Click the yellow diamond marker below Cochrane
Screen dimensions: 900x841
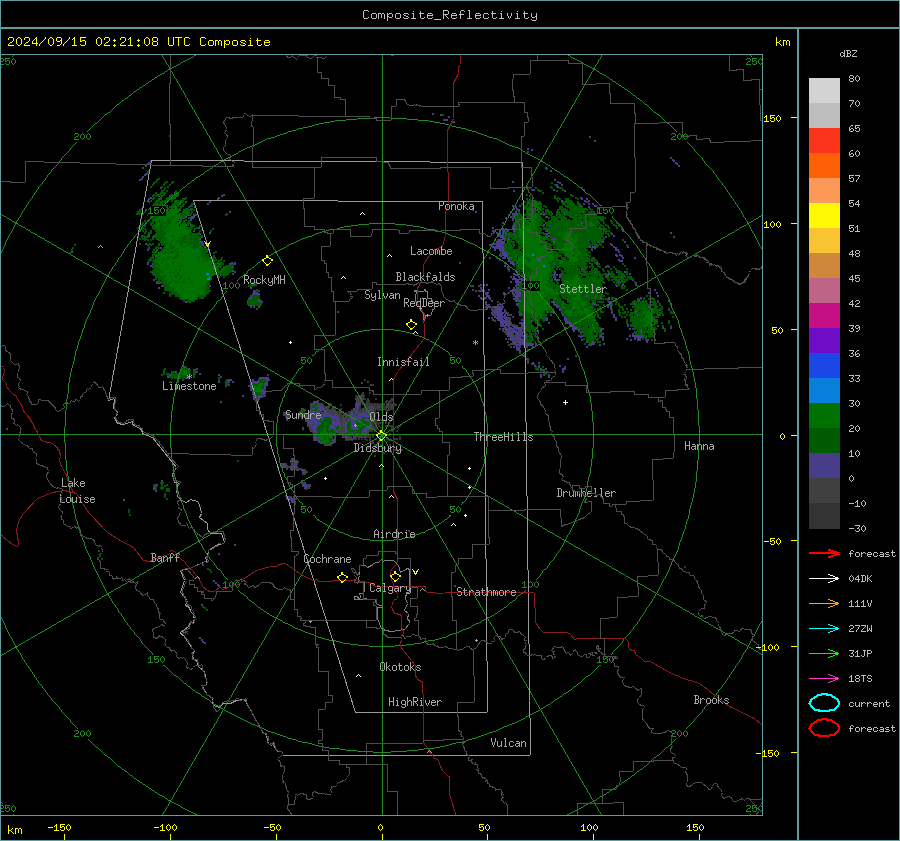click(342, 577)
